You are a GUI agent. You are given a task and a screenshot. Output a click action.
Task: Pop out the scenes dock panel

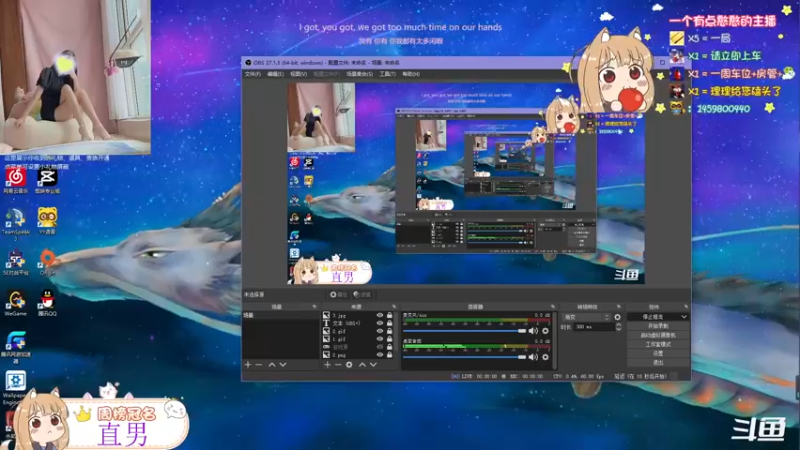click(314, 307)
